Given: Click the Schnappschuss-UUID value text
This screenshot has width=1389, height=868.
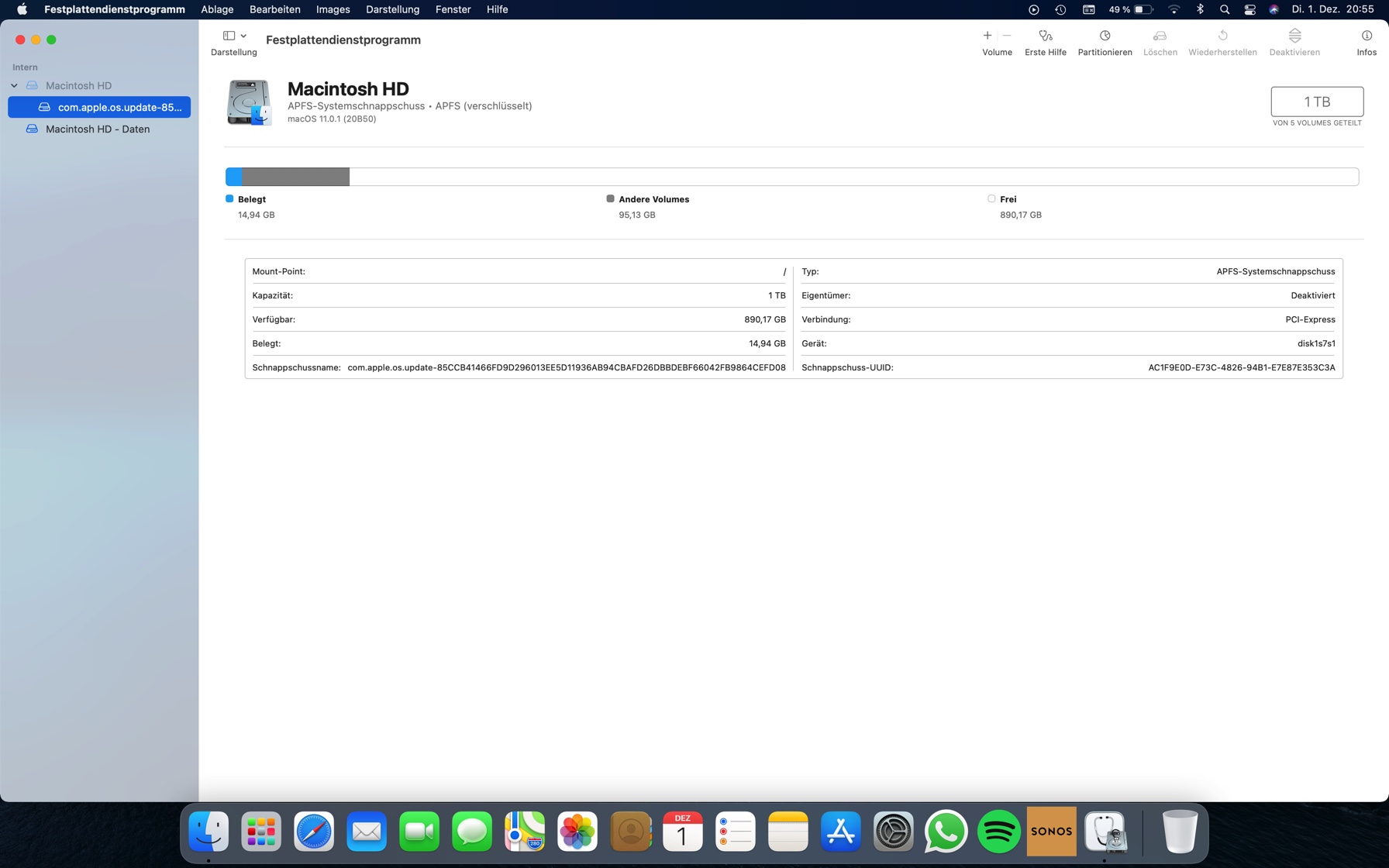Looking at the screenshot, I should pyautogui.click(x=1242, y=367).
